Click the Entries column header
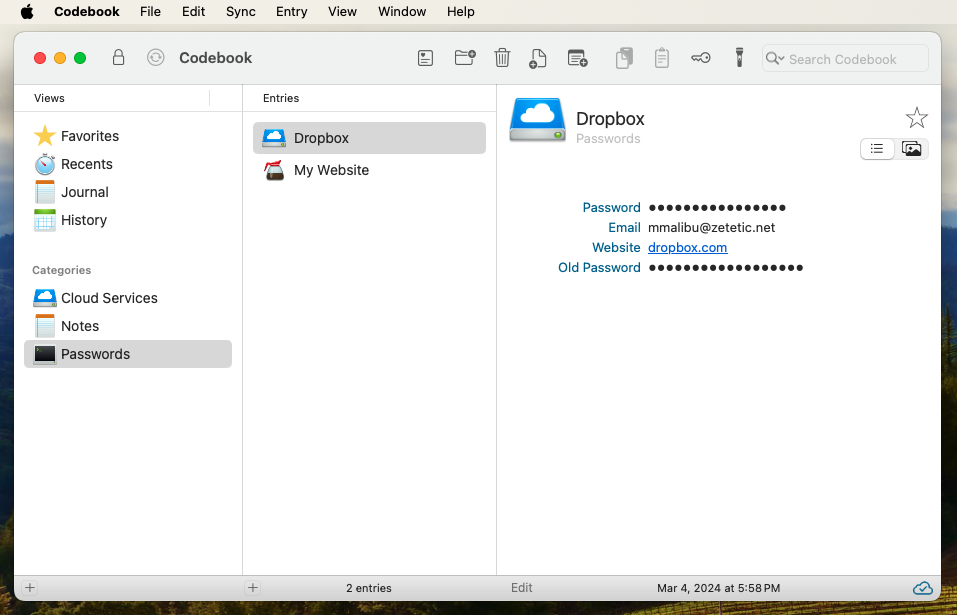Screen dimensions: 957x615 tap(281, 98)
